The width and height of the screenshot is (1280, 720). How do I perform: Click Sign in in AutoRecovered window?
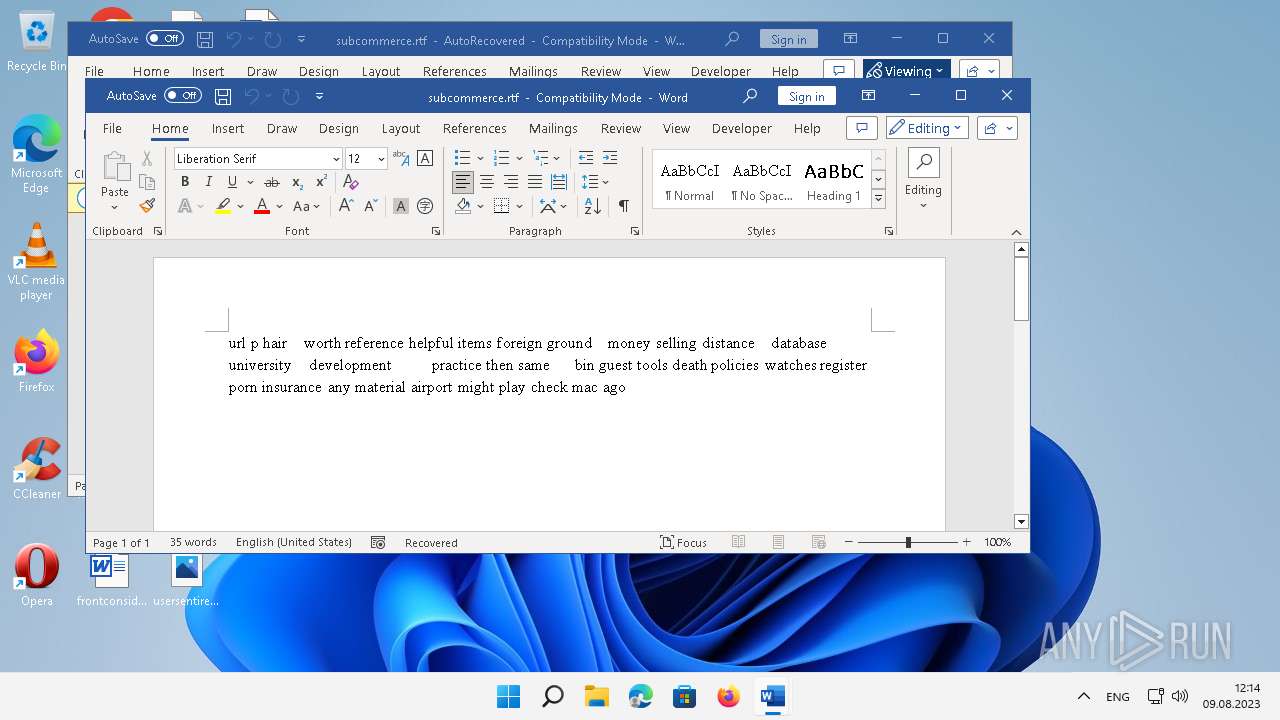point(788,39)
